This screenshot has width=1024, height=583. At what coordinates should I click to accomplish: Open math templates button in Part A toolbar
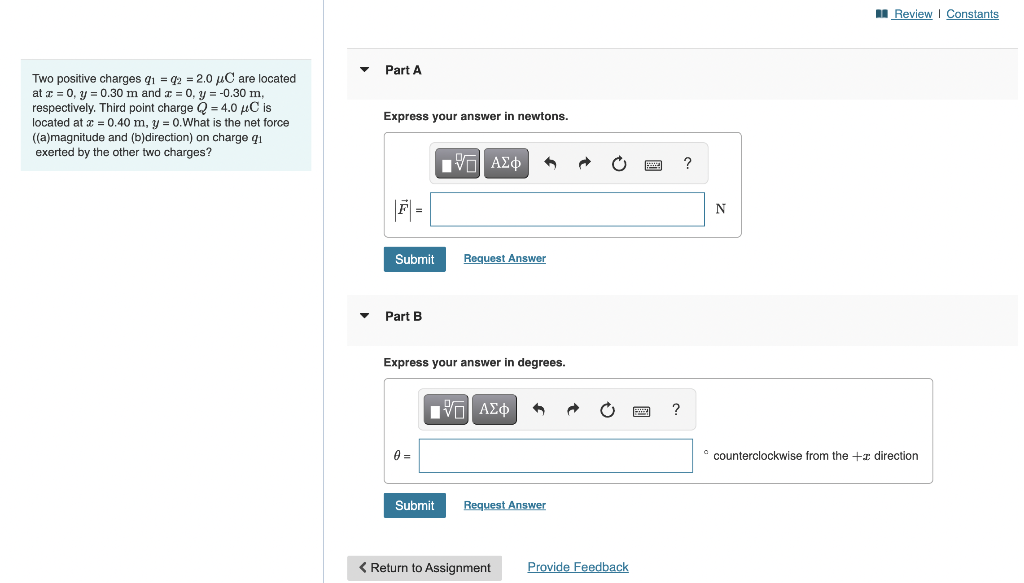(457, 163)
